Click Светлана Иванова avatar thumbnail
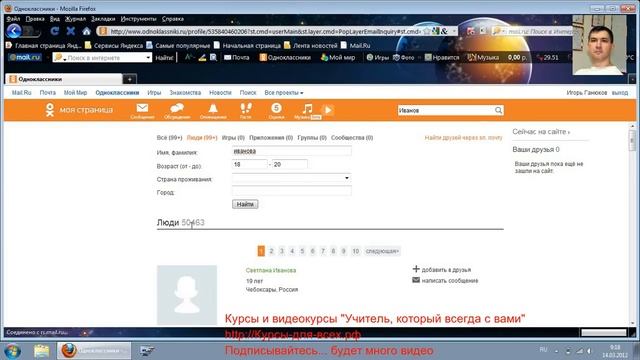 tap(187, 295)
